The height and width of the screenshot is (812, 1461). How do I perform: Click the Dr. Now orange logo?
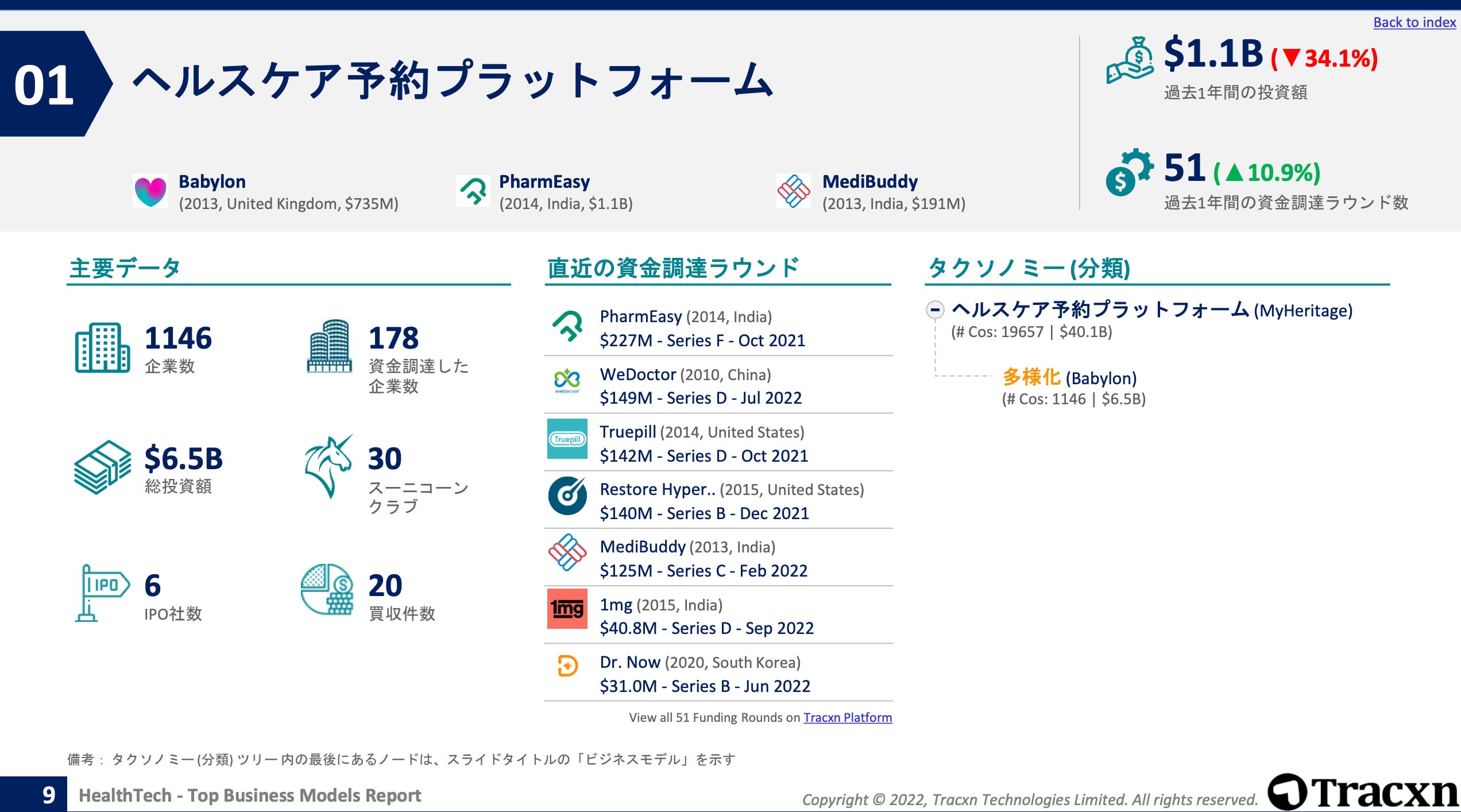[567, 666]
